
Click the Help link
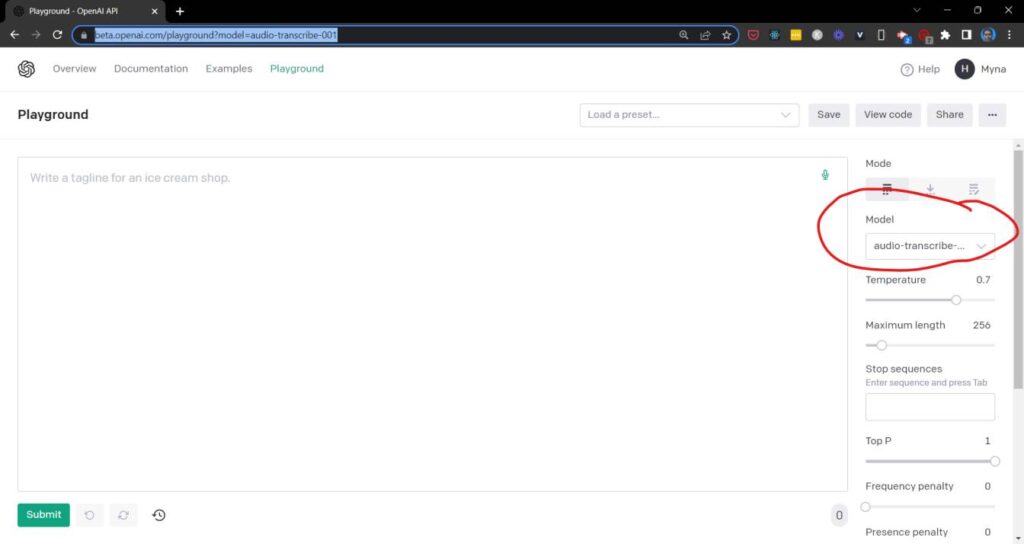(929, 69)
